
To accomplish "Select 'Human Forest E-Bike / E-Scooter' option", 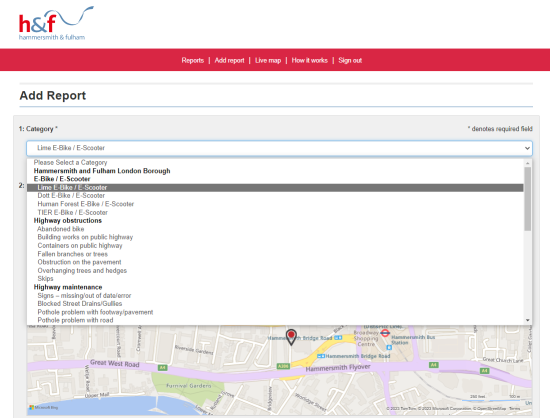I will tap(275, 204).
